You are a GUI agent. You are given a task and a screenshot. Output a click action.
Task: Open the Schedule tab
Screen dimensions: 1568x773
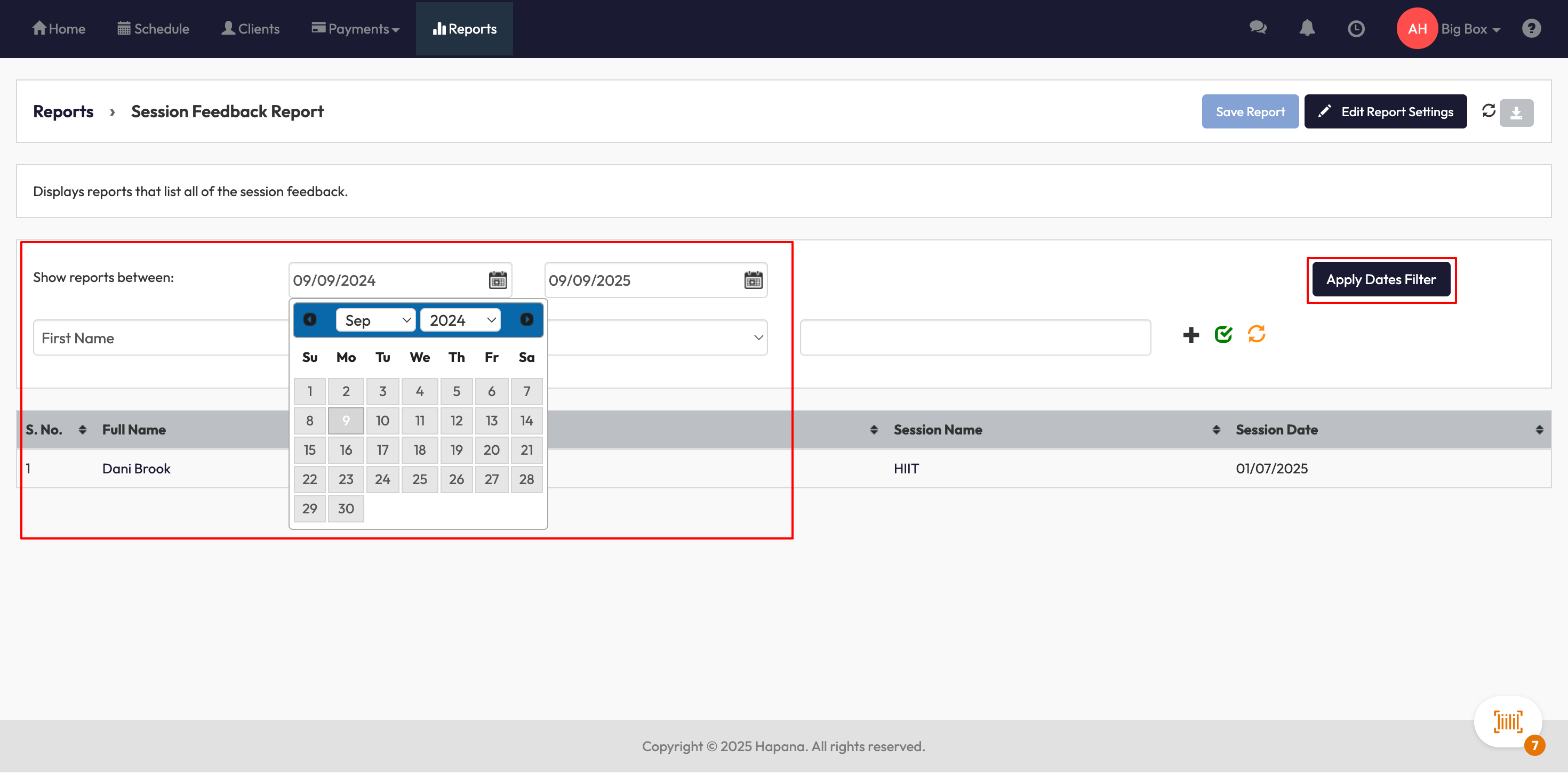[x=154, y=29]
